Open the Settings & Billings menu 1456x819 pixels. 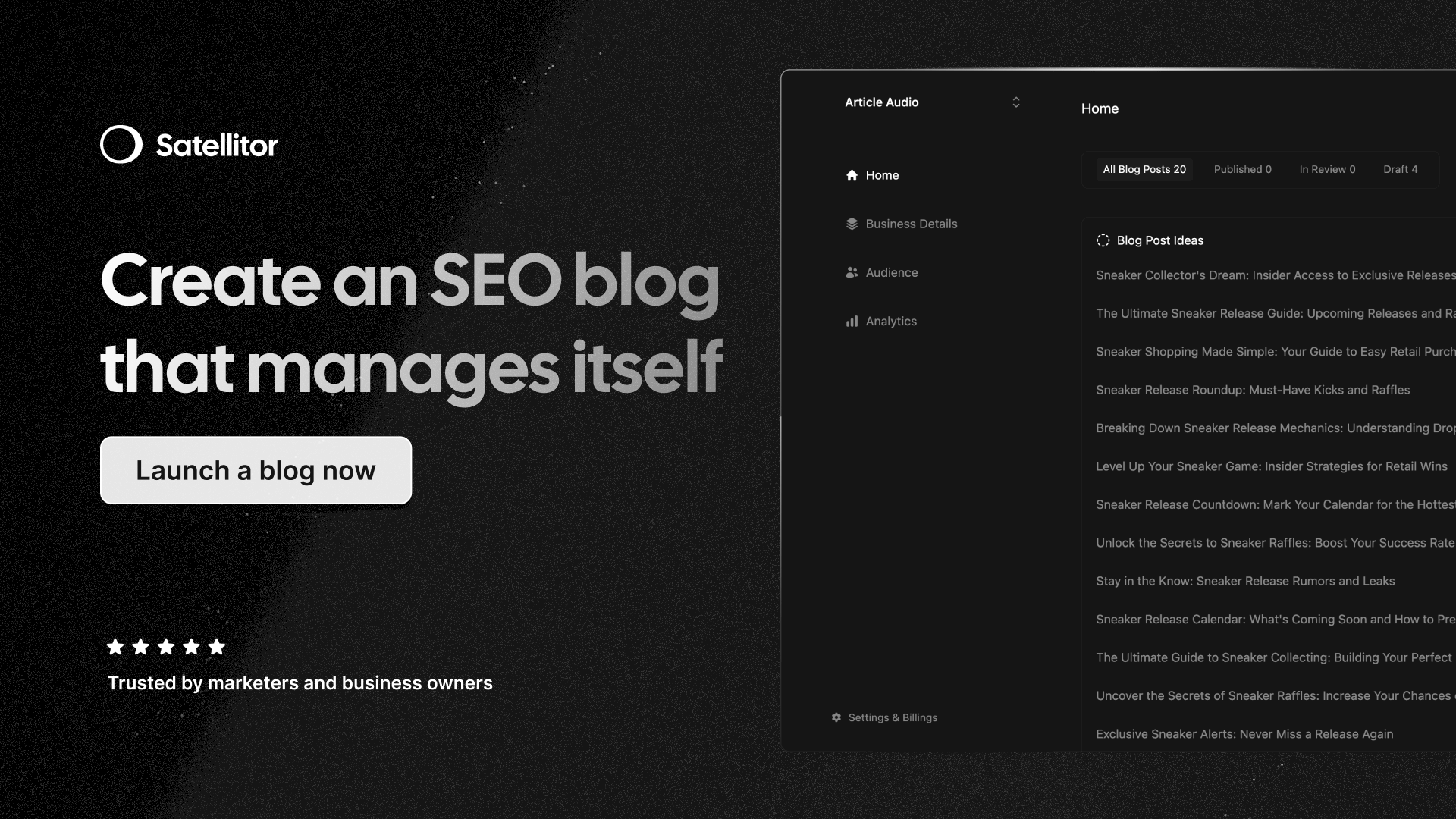(x=884, y=717)
